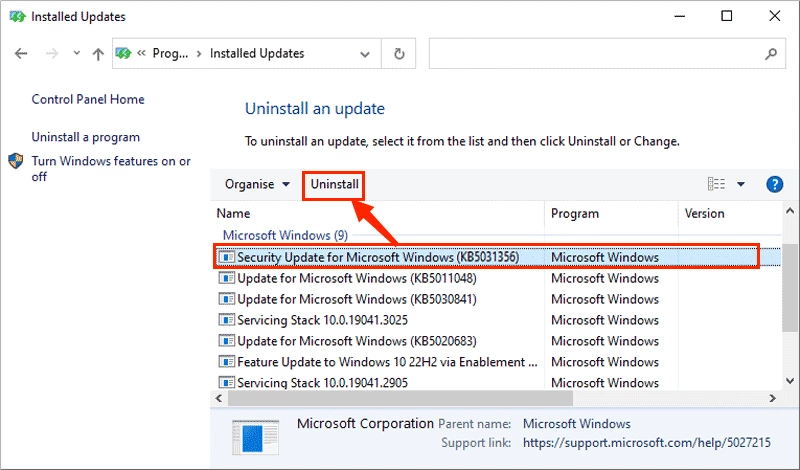The image size is (800, 470).
Task: Click inside the search box
Action: (x=597, y=54)
